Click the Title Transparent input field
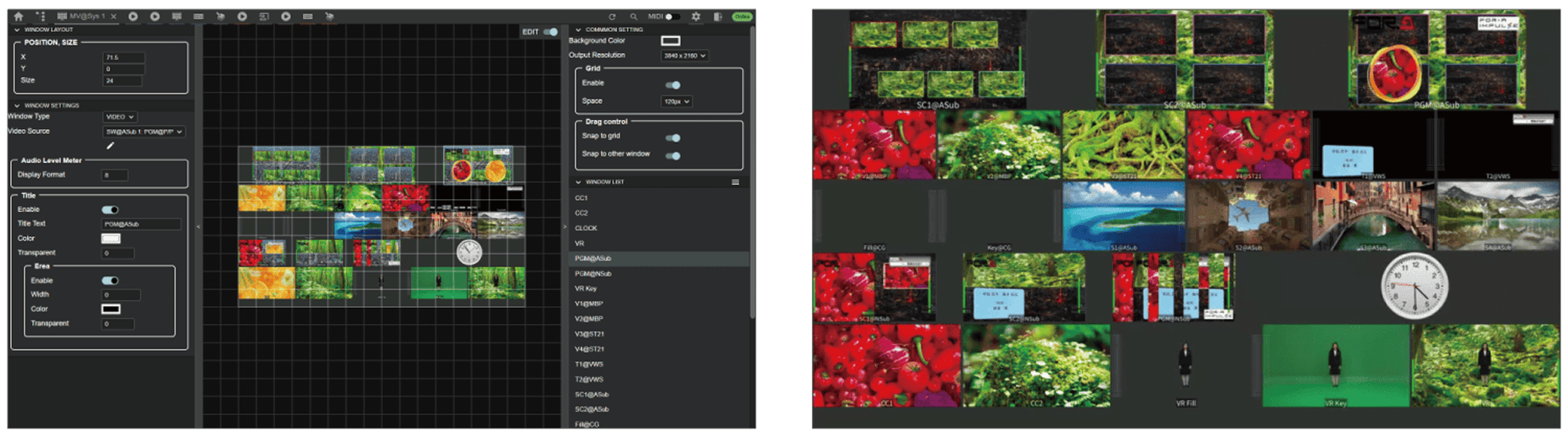Image resolution: width=1568 pixels, height=437 pixels. (118, 253)
